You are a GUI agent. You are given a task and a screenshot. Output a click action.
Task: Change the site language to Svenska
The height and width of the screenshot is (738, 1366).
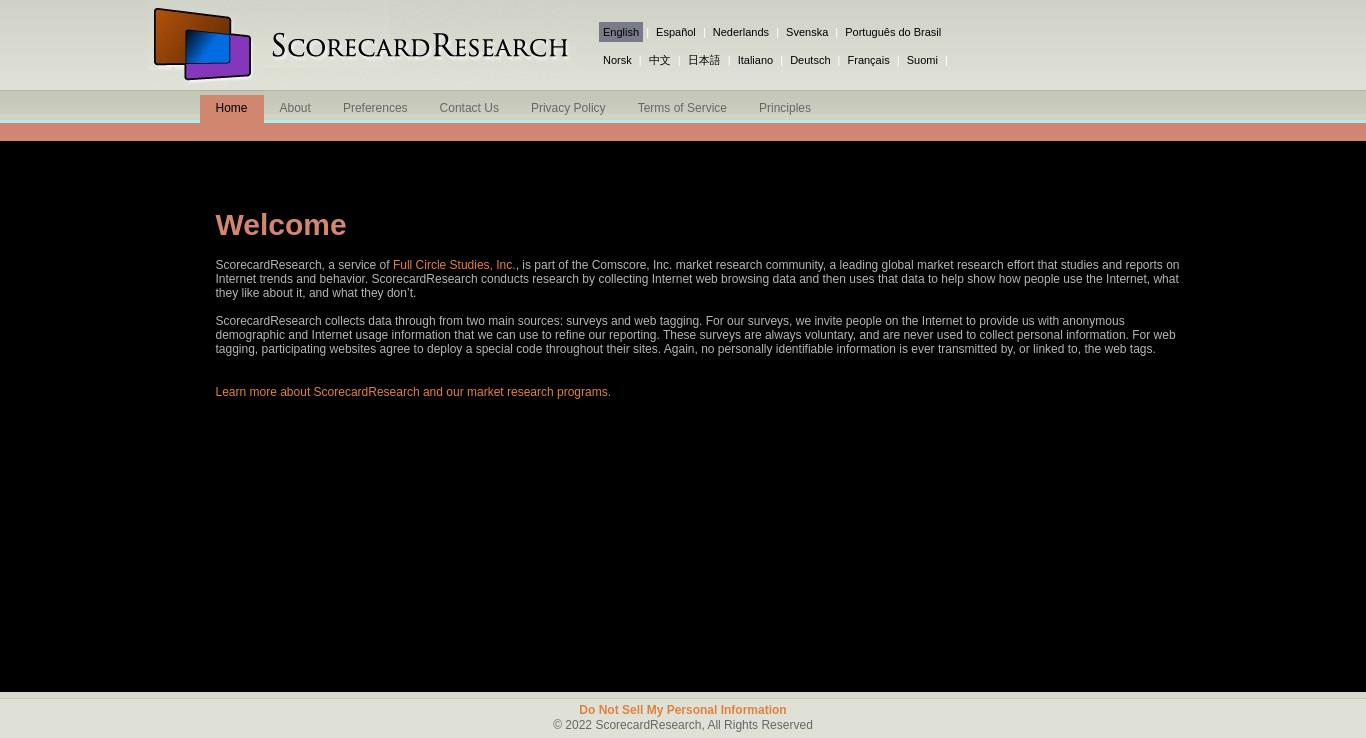coord(807,32)
